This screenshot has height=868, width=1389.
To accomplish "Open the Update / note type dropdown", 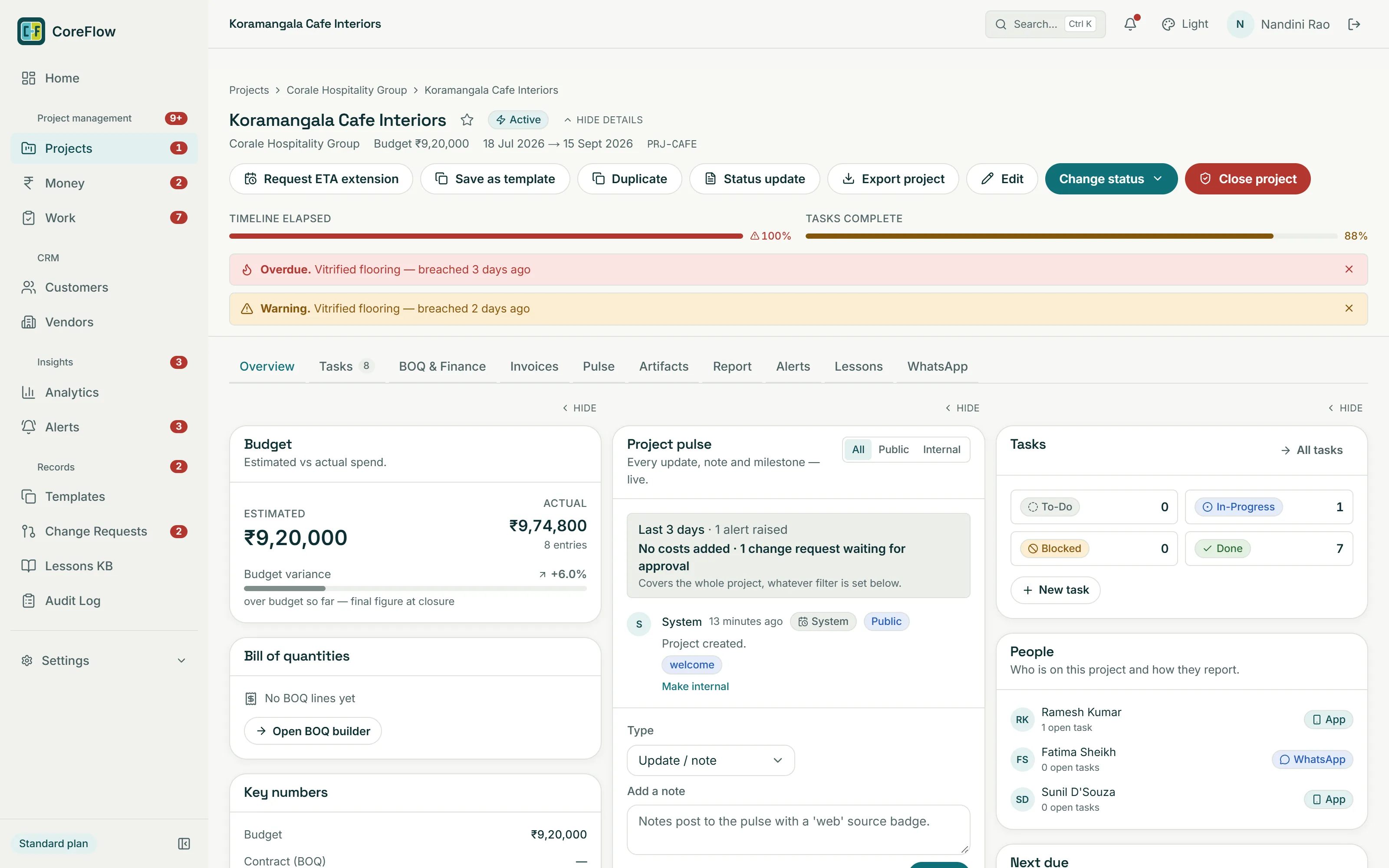I will click(x=711, y=760).
